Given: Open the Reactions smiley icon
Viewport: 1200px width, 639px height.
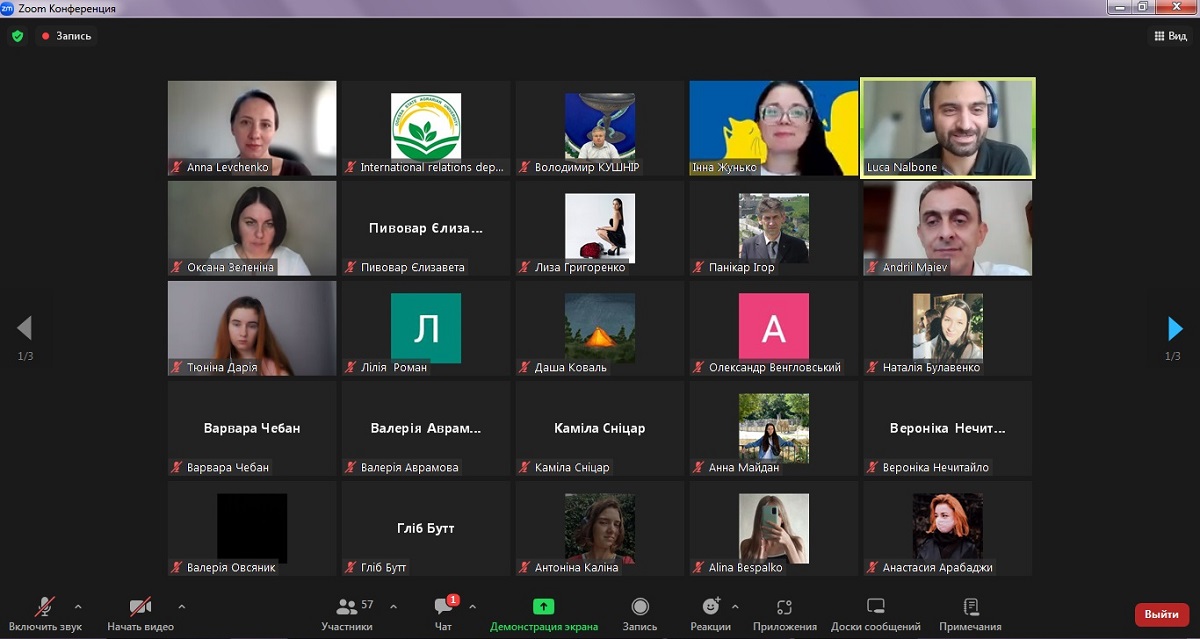Looking at the screenshot, I should click(x=710, y=607).
